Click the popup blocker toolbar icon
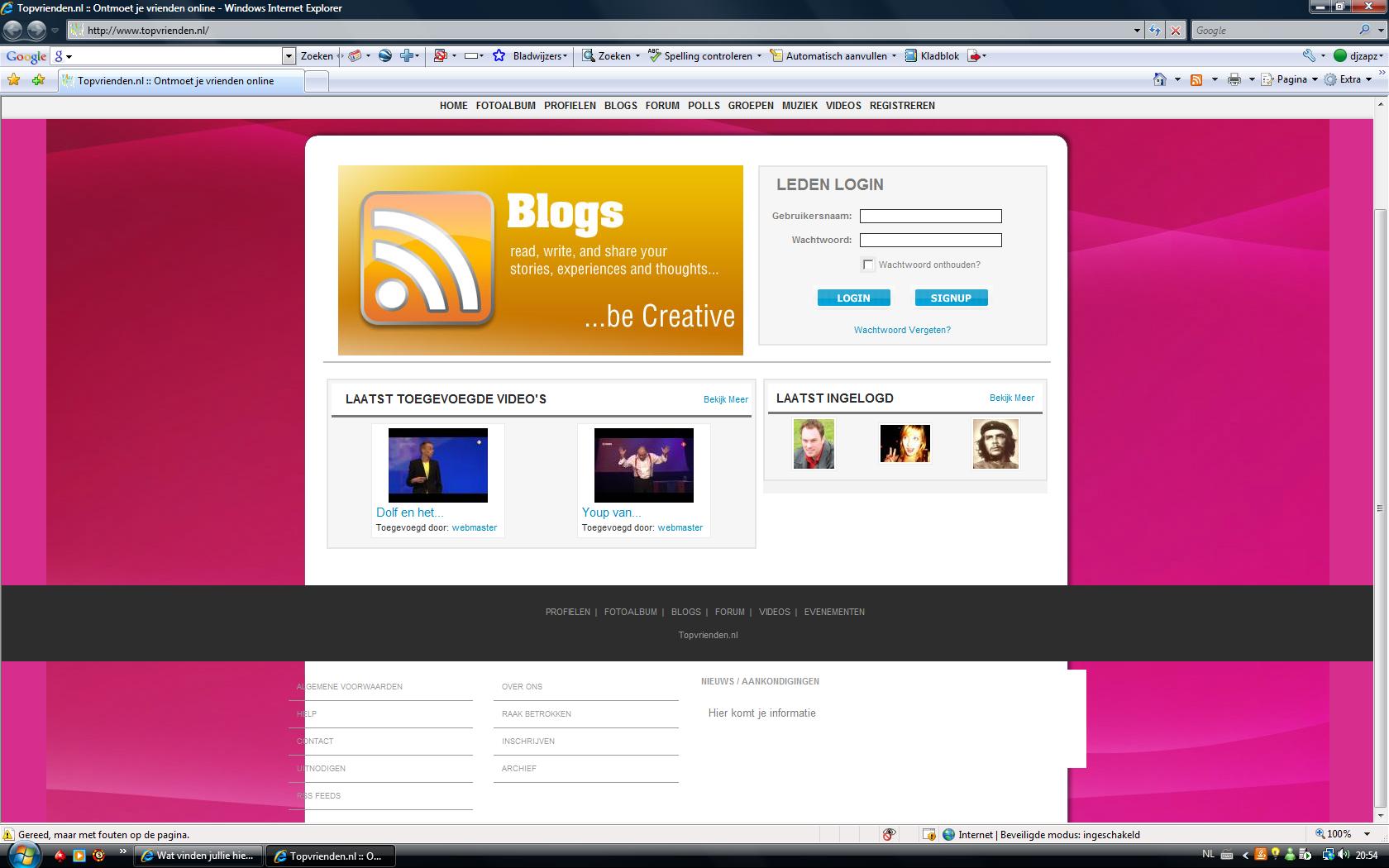 tap(440, 55)
